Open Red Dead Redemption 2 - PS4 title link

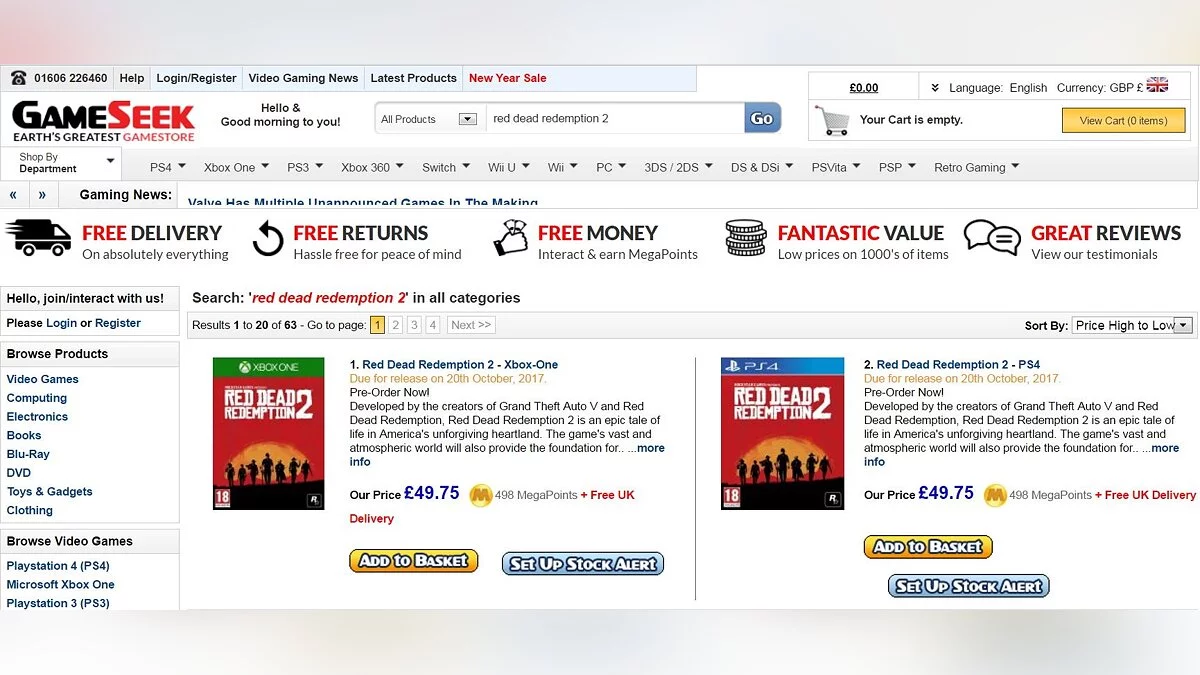[958, 365]
